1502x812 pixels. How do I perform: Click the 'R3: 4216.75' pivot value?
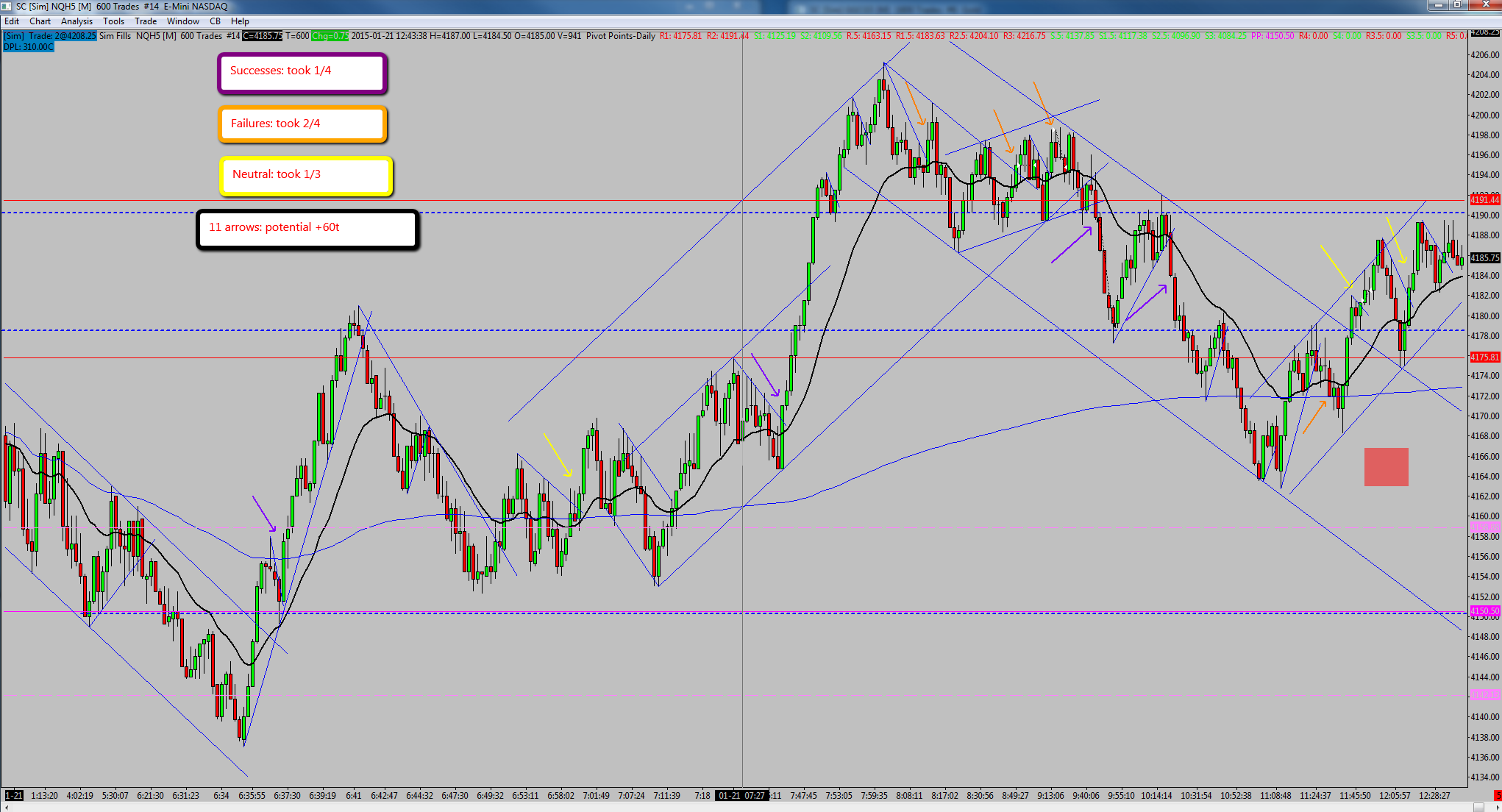(1024, 36)
